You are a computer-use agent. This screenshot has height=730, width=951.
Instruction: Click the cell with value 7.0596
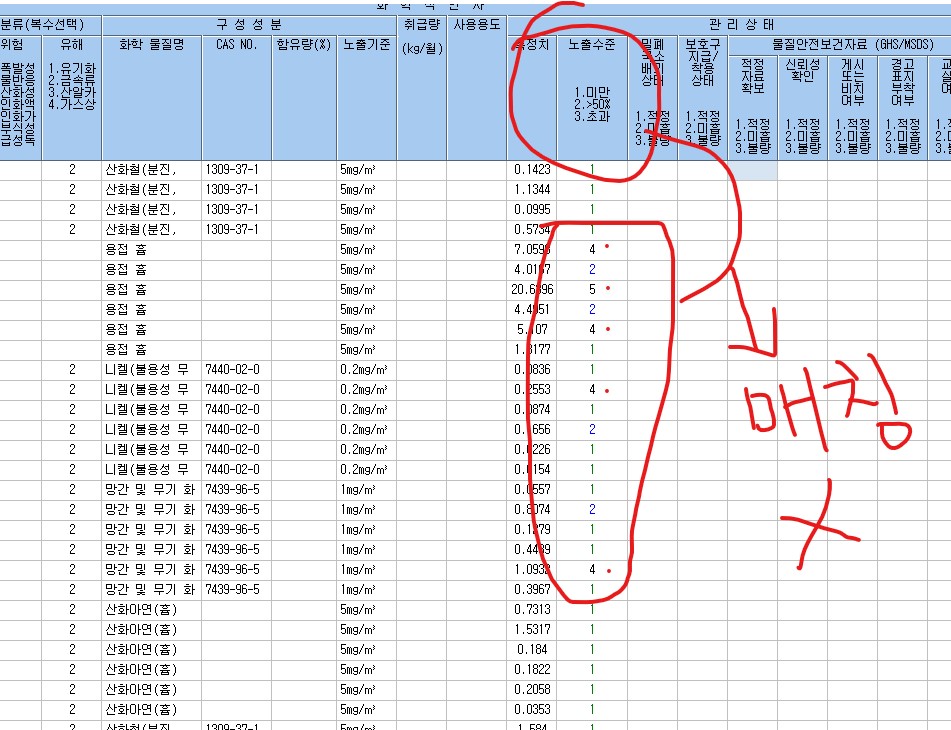coord(532,249)
